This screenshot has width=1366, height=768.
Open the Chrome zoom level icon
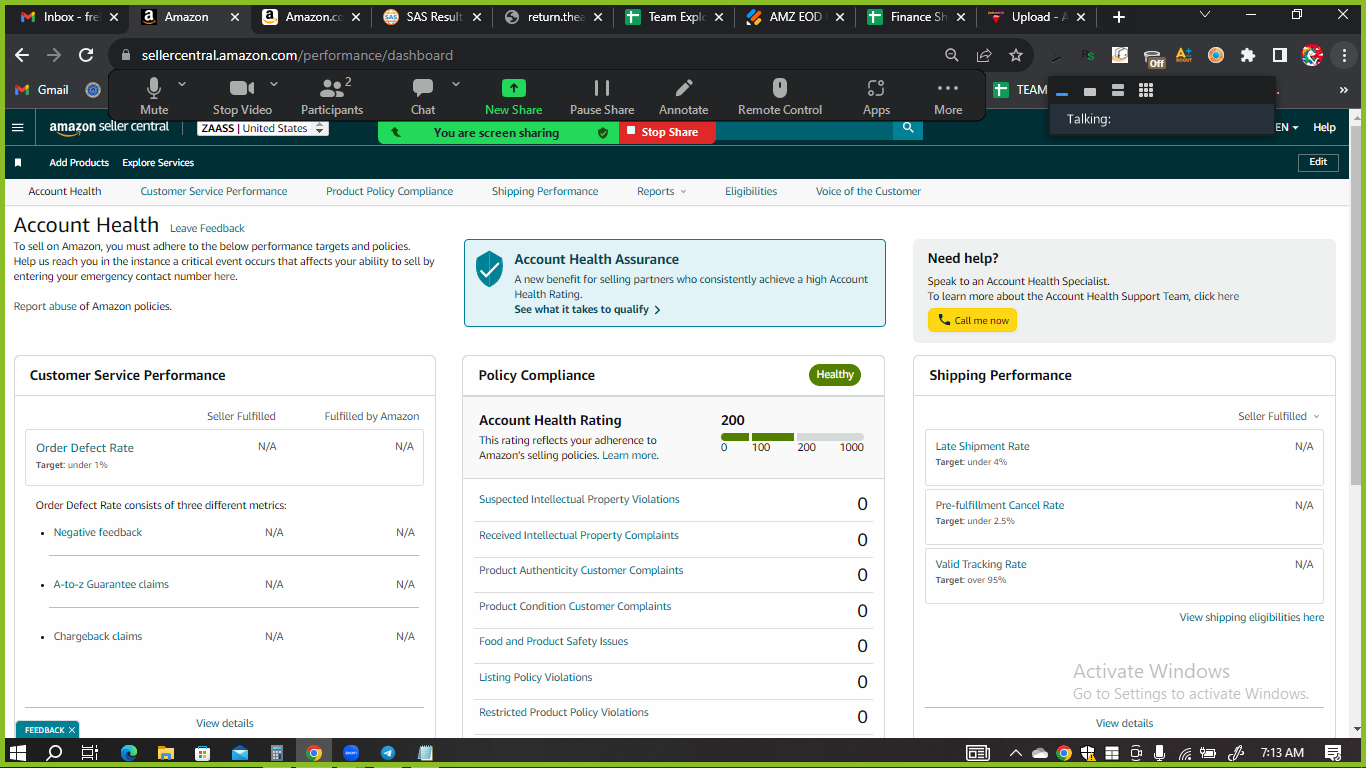pos(952,55)
